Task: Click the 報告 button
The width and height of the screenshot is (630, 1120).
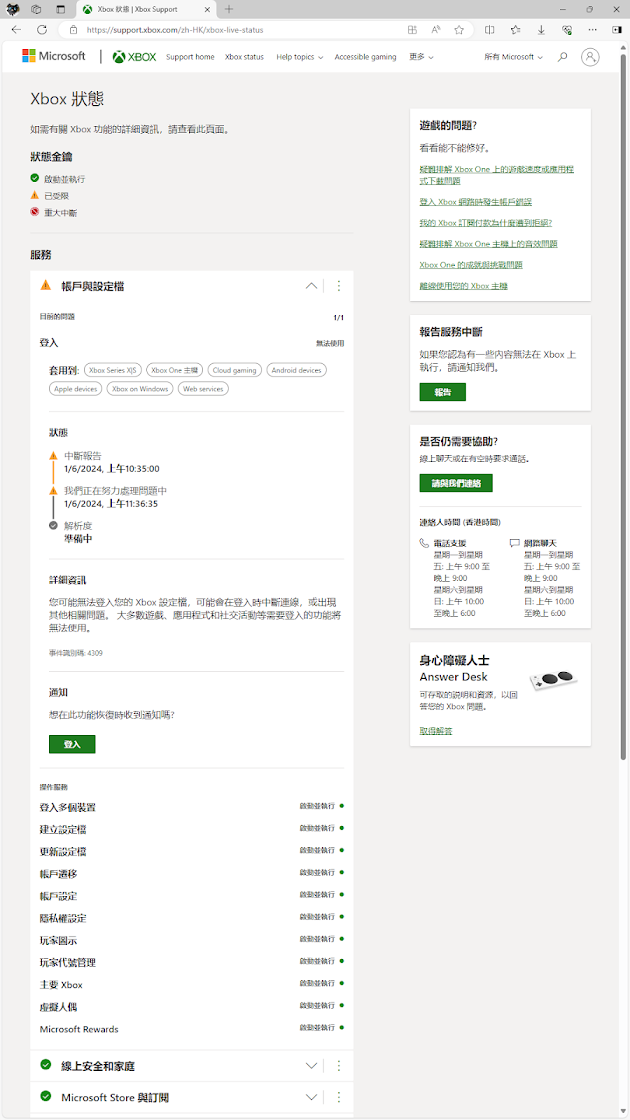Action: [442, 392]
